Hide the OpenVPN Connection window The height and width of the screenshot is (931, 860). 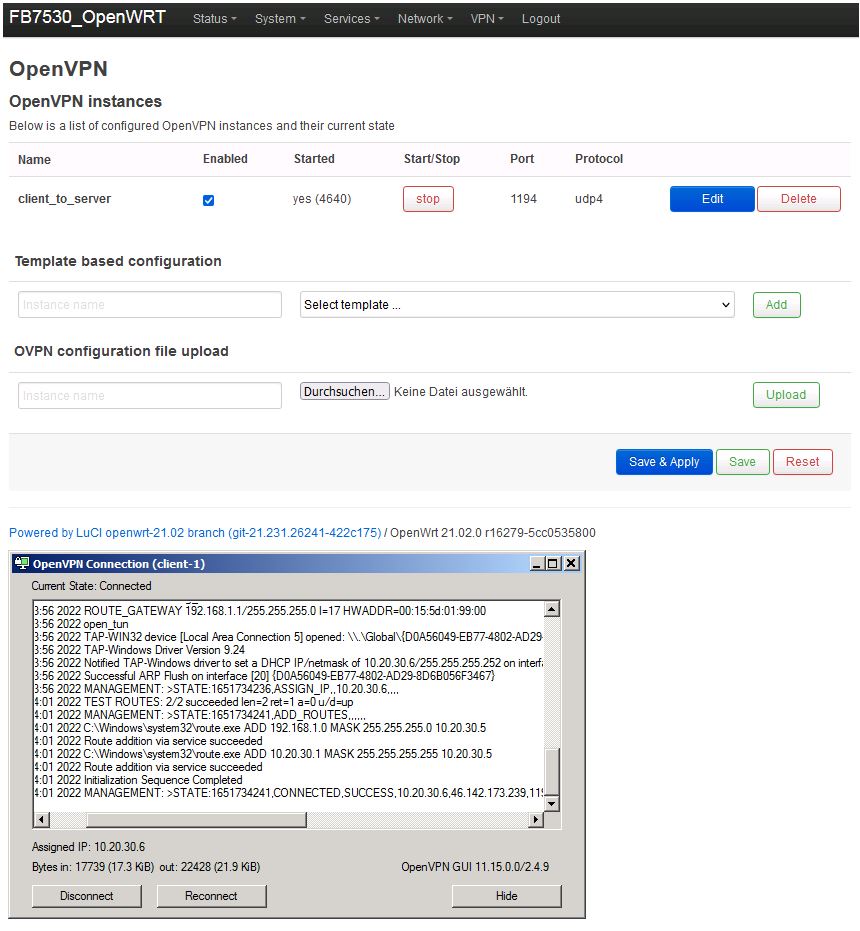[507, 896]
